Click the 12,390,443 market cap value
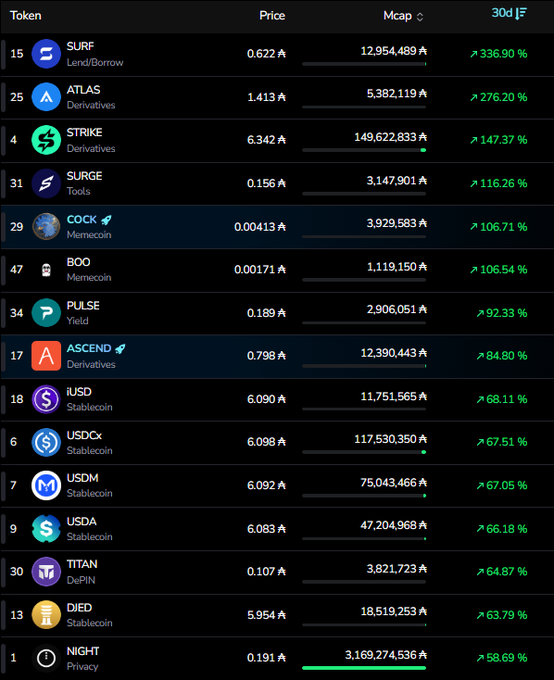The image size is (554, 680). click(393, 353)
